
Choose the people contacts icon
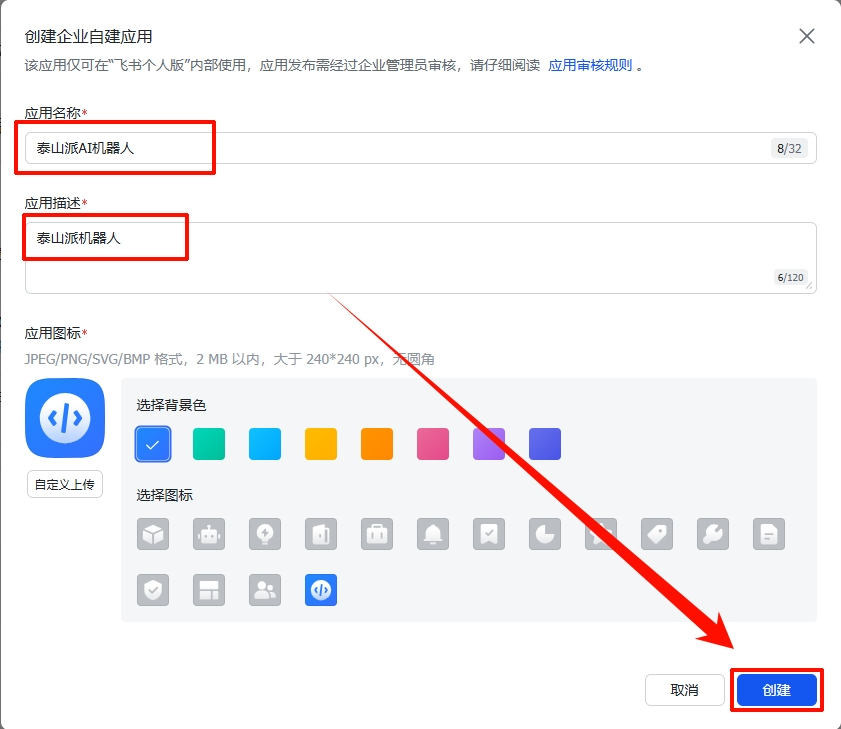[x=265, y=590]
